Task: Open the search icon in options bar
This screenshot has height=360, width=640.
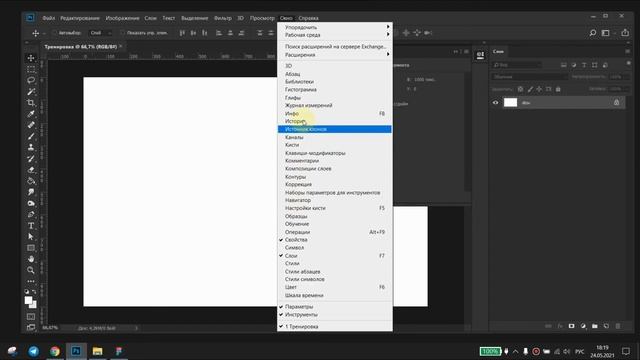Action: [x=593, y=33]
